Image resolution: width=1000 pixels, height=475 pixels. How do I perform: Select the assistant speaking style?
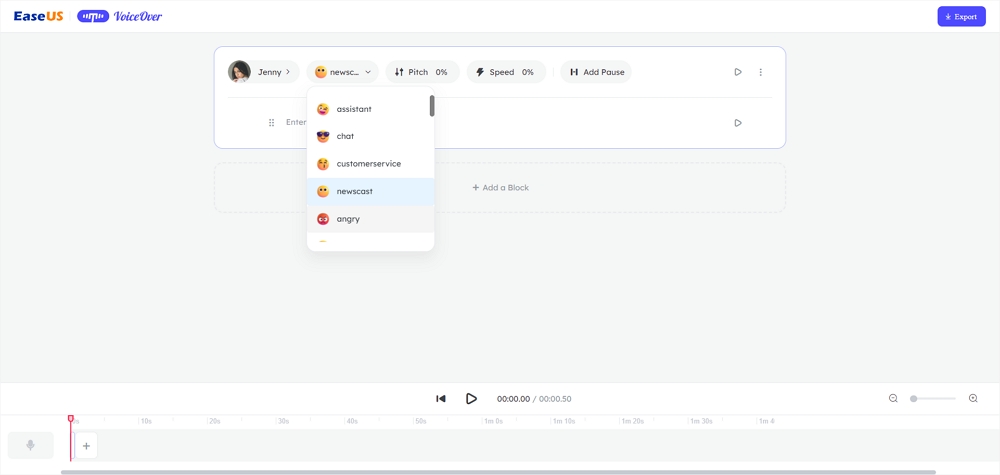point(354,109)
